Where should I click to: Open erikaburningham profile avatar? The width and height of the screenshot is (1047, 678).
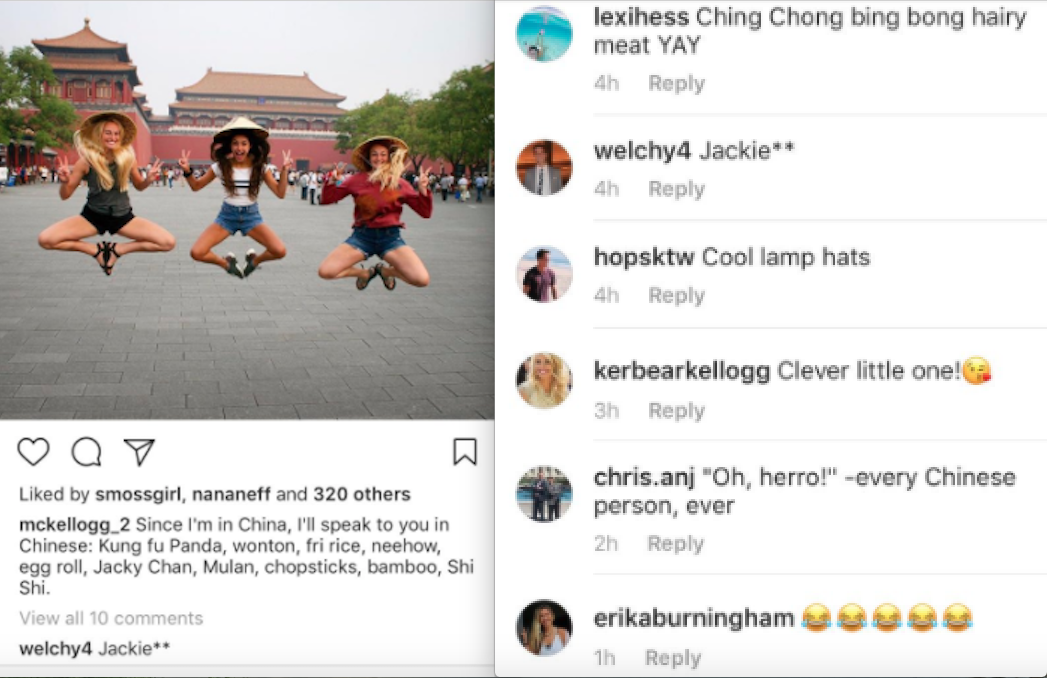[544, 627]
